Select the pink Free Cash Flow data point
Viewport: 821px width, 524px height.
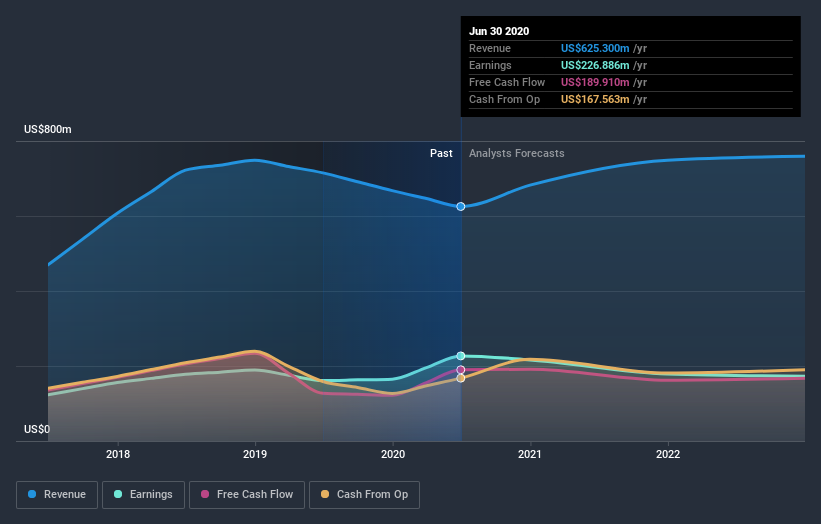tap(461, 370)
